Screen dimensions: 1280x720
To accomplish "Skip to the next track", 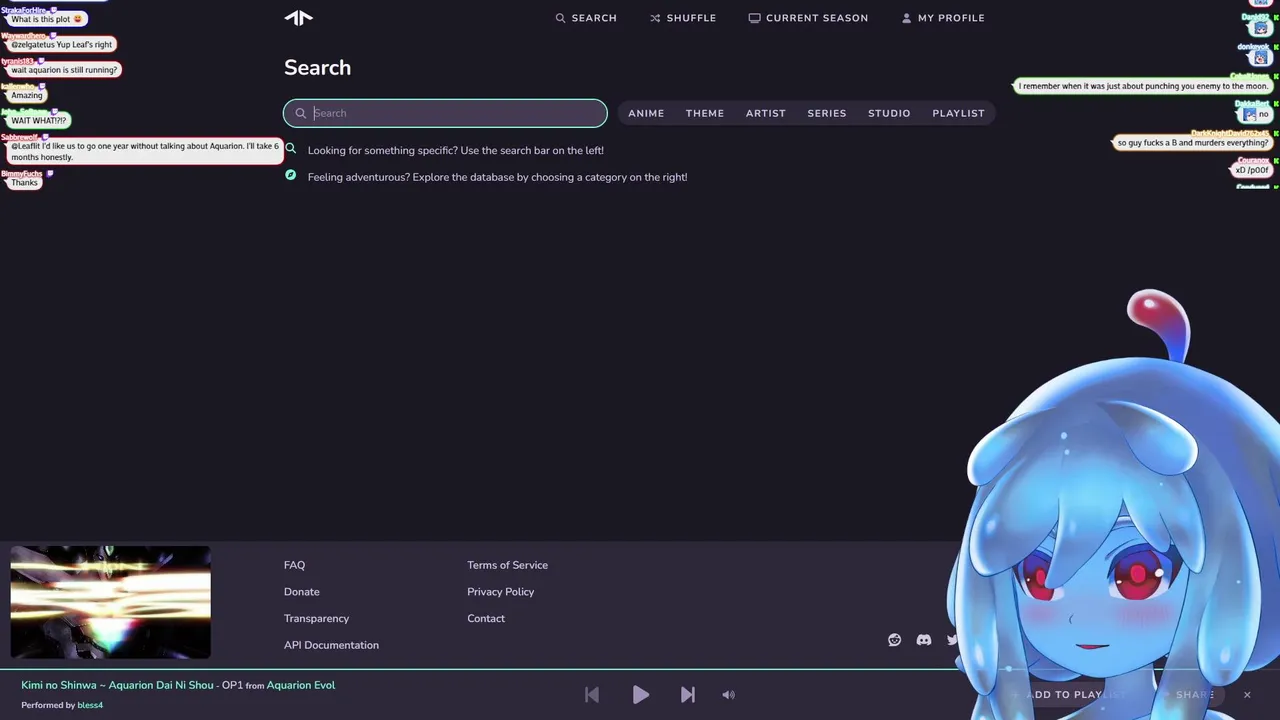I will [x=688, y=694].
